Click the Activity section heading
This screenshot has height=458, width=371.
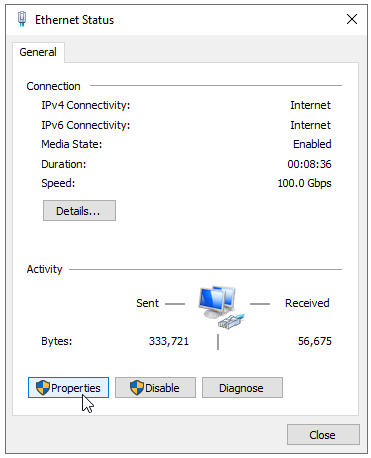pos(44,269)
